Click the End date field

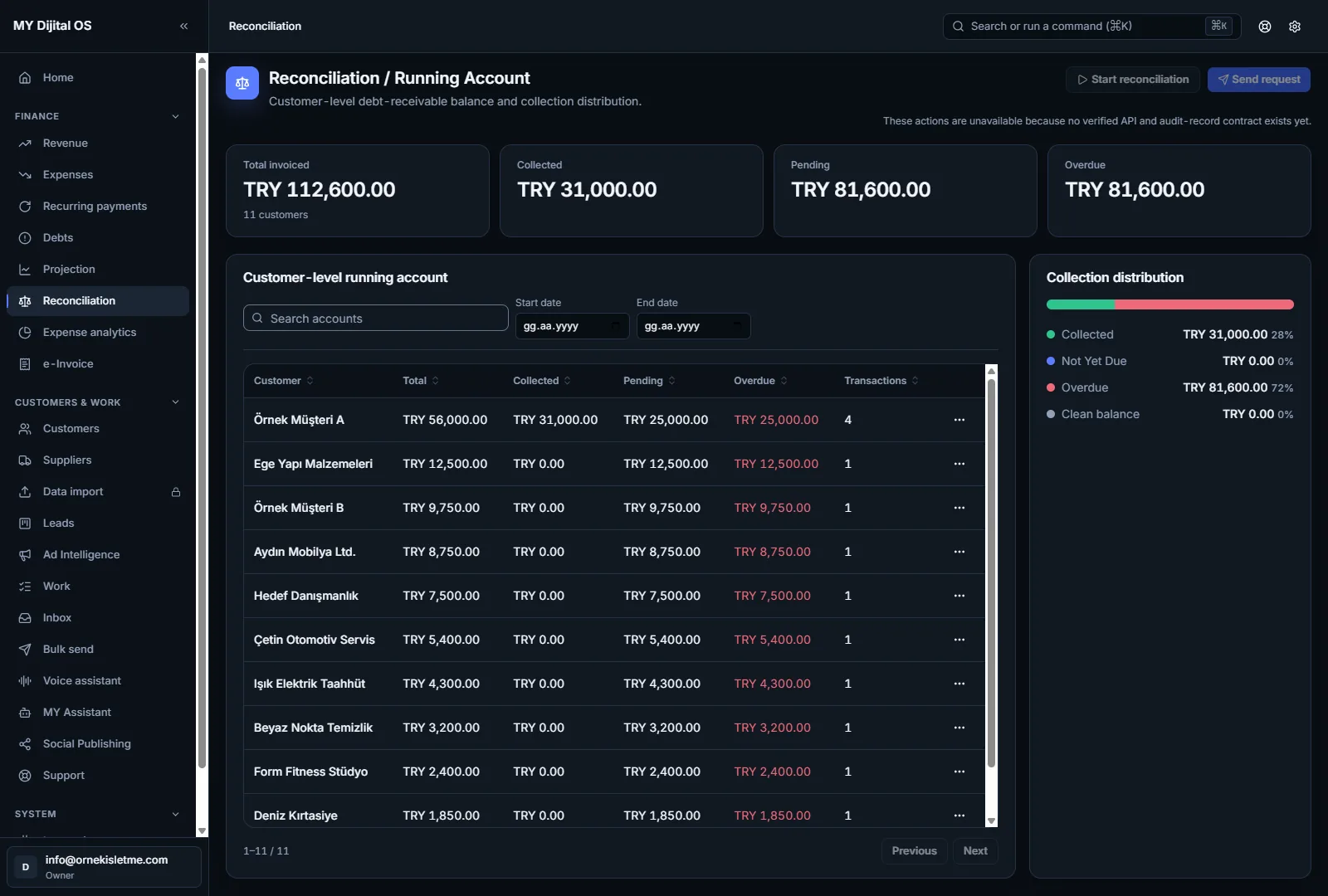(694, 326)
